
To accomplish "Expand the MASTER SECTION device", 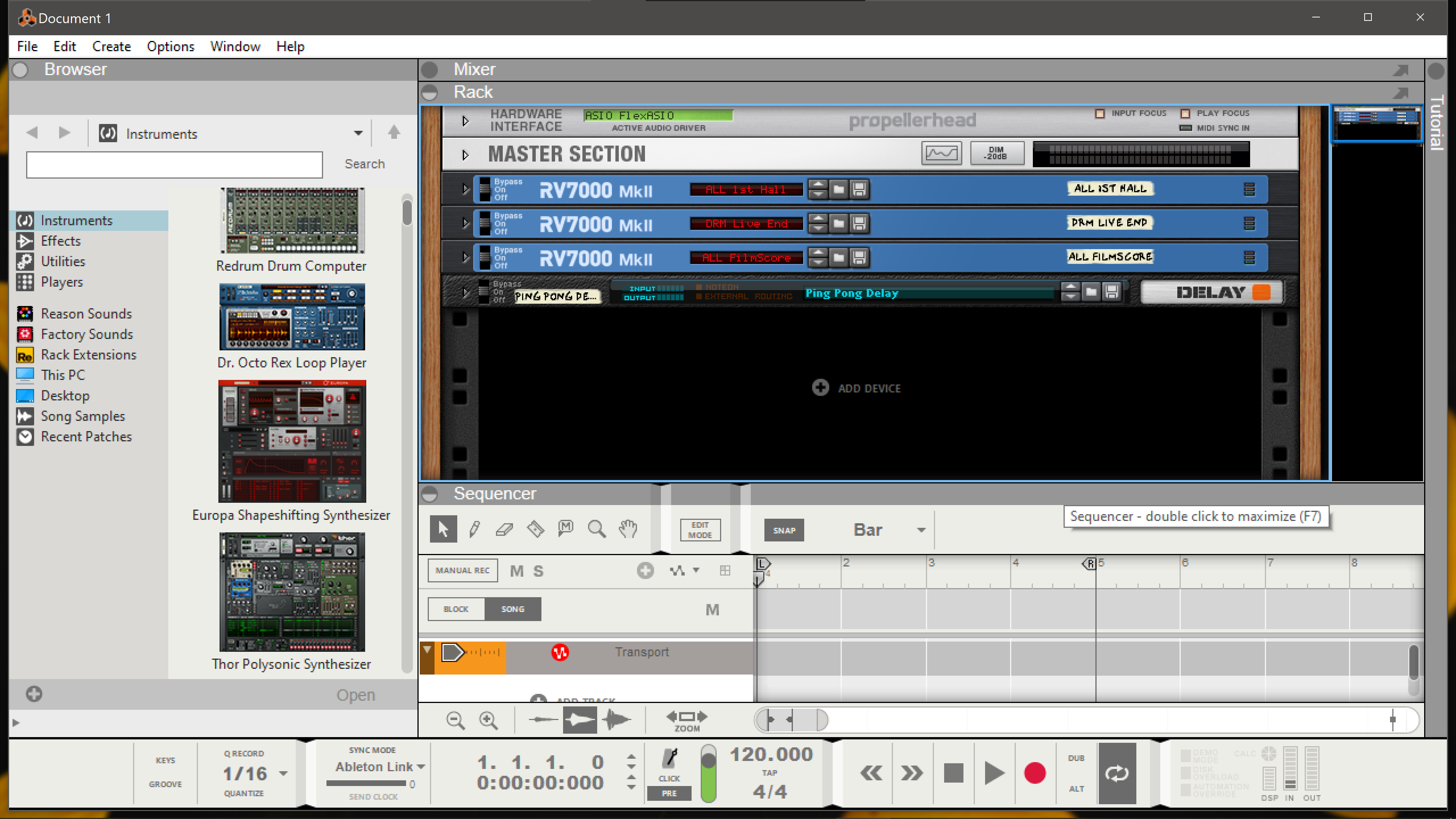I will (465, 155).
